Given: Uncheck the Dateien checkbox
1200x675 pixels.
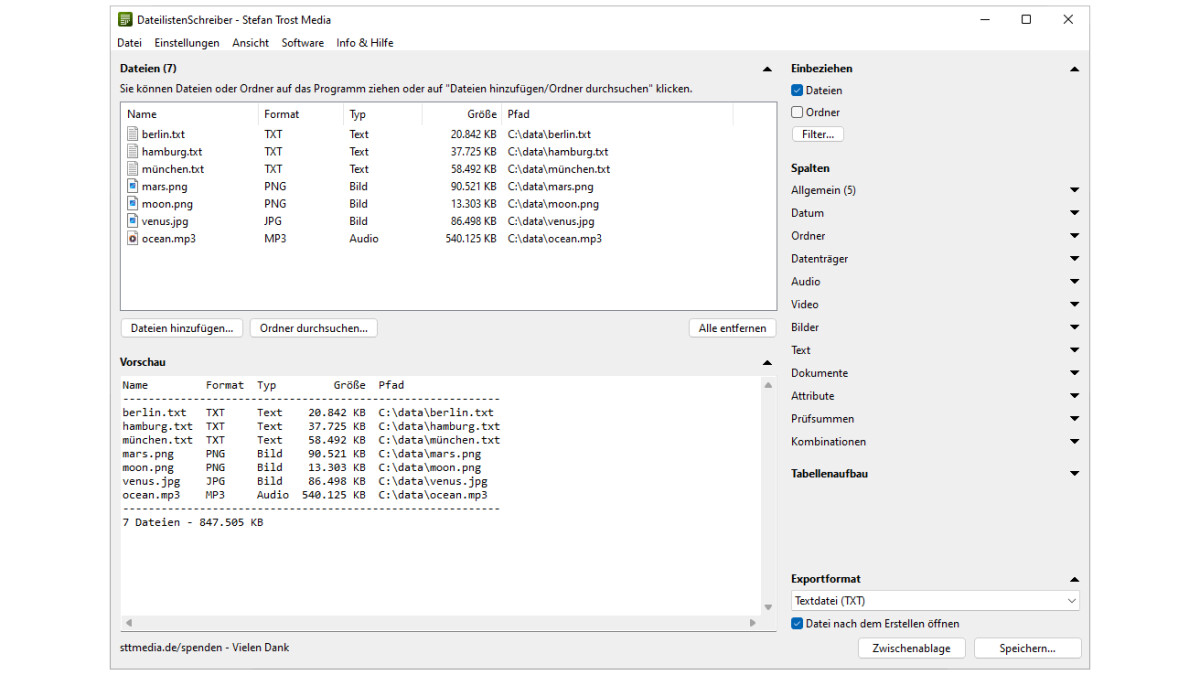Looking at the screenshot, I should 797,91.
